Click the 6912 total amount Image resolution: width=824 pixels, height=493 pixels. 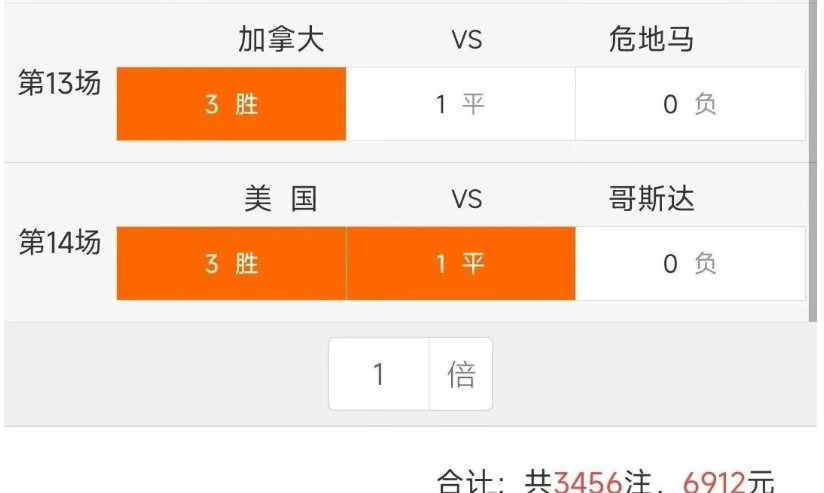point(715,478)
